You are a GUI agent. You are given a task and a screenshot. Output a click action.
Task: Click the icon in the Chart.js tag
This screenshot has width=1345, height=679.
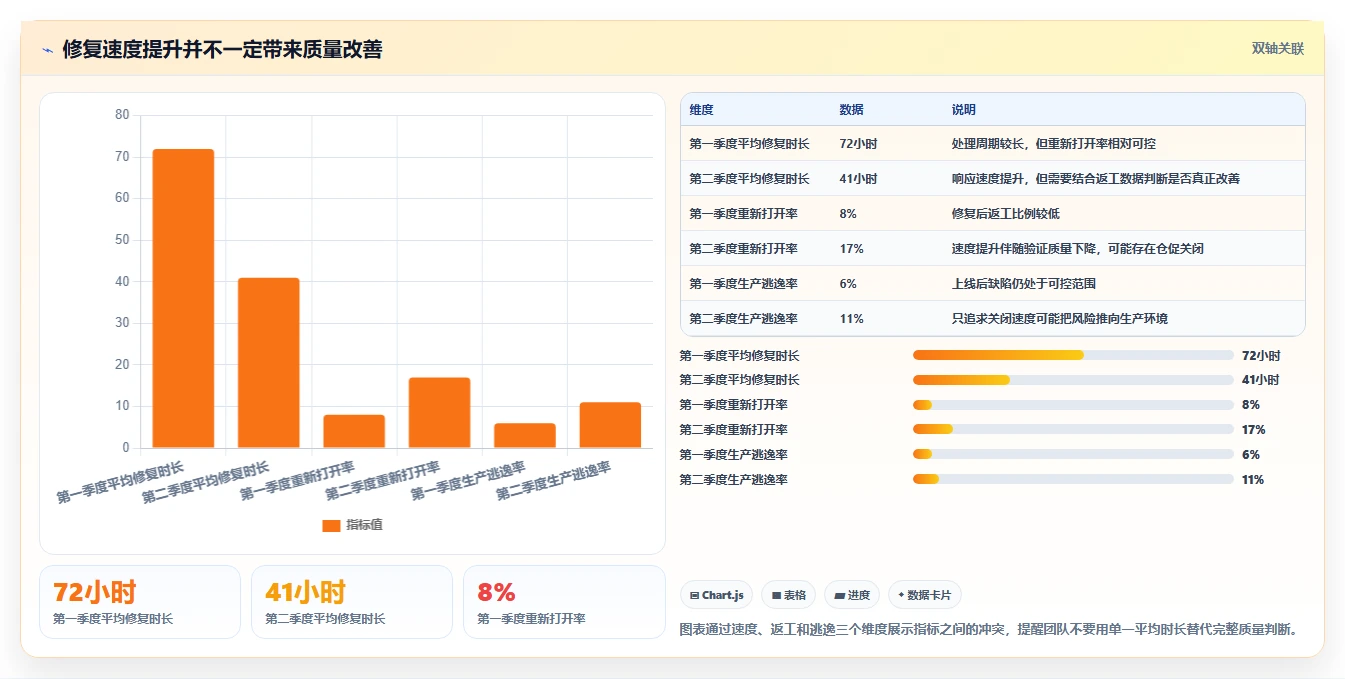click(x=695, y=595)
